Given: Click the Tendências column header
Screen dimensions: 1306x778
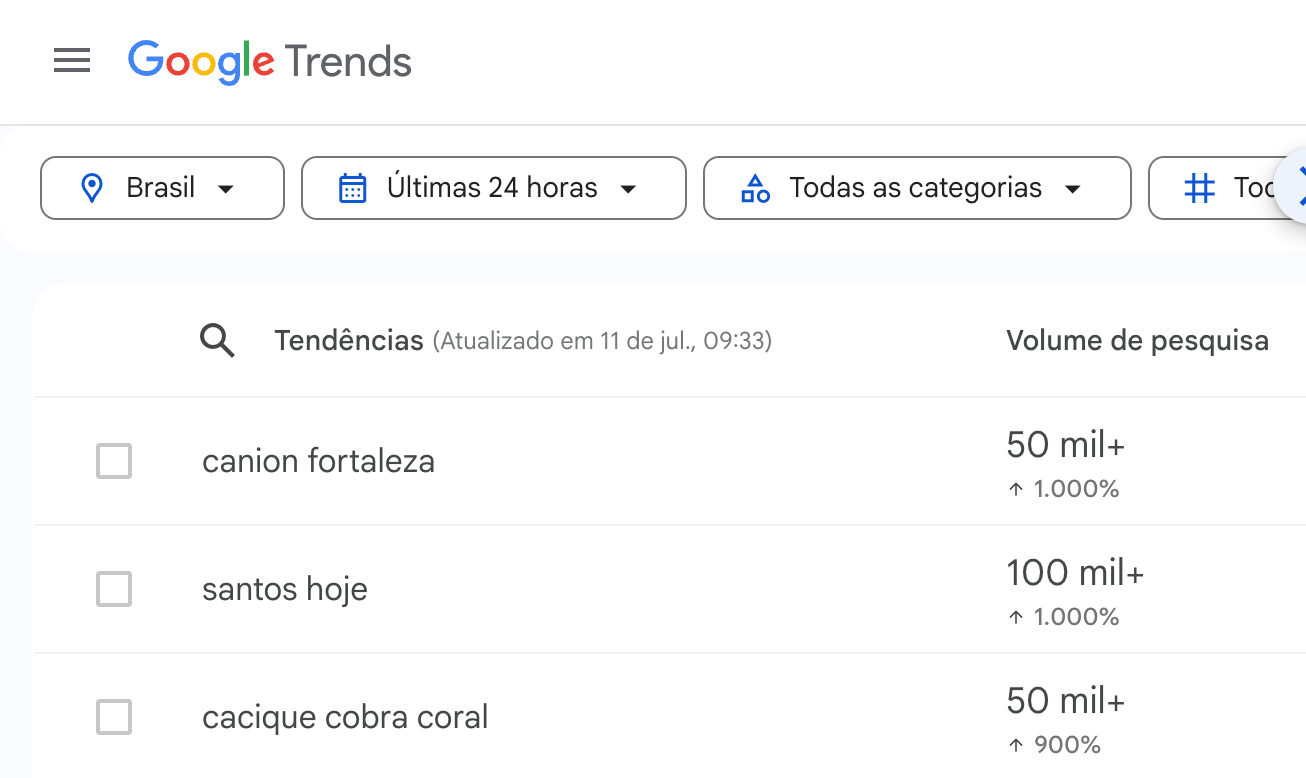Looking at the screenshot, I should point(349,341).
